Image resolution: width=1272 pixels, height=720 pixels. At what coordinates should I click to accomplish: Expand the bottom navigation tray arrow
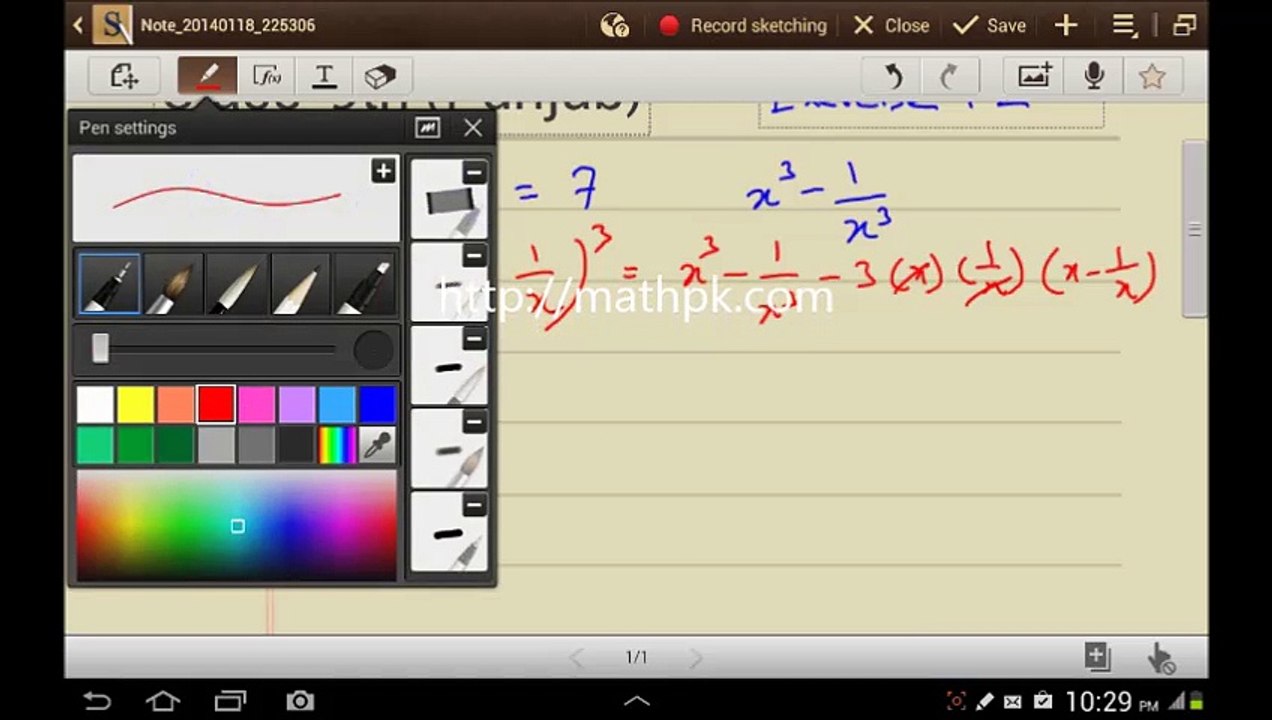coord(636,701)
